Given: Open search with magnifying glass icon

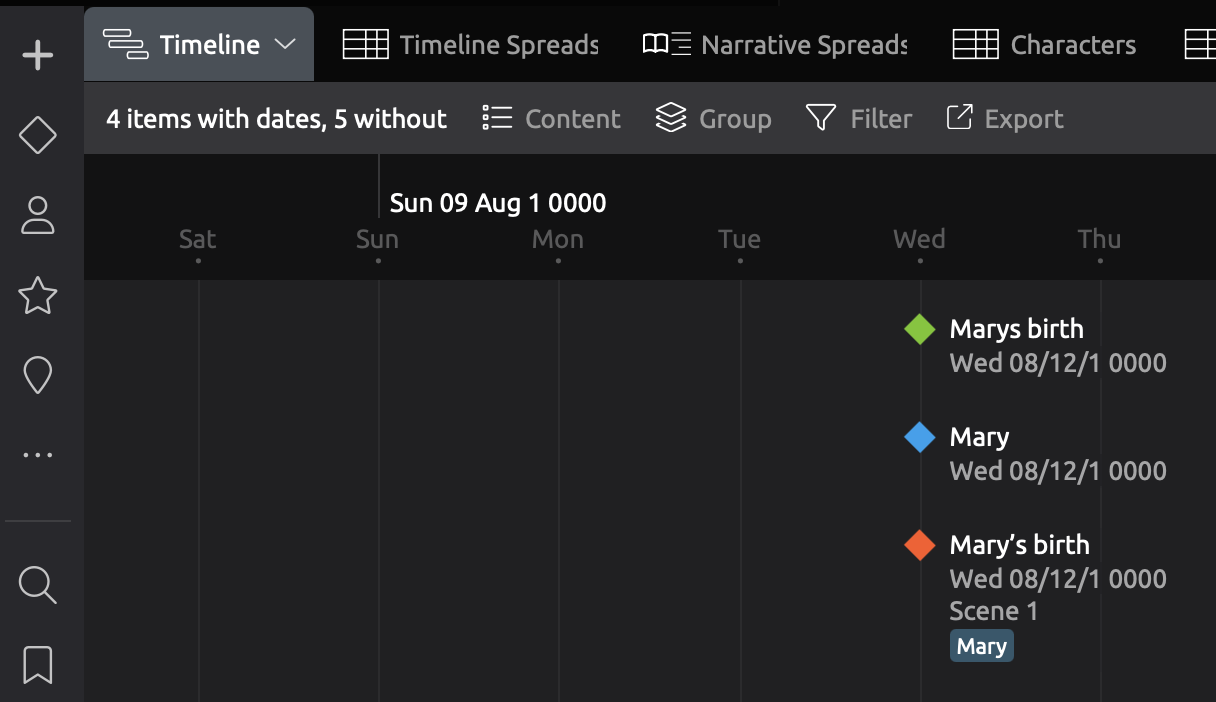Looking at the screenshot, I should click(x=38, y=584).
